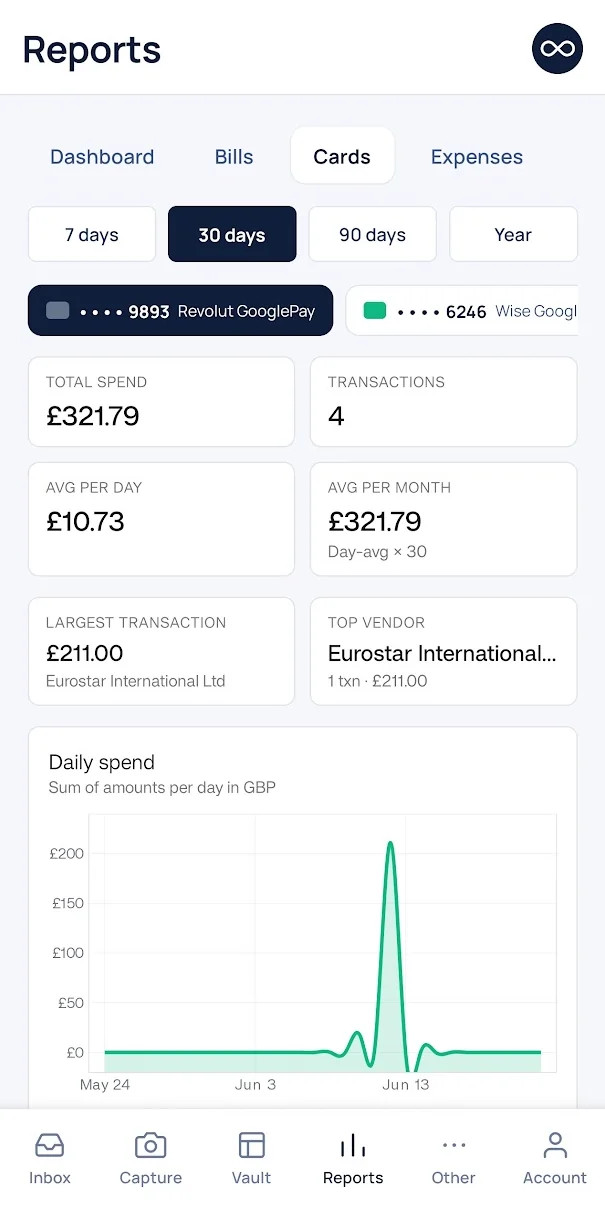This screenshot has width=605, height=1206.
Task: Select the Wise card ending 6246
Action: point(462,310)
